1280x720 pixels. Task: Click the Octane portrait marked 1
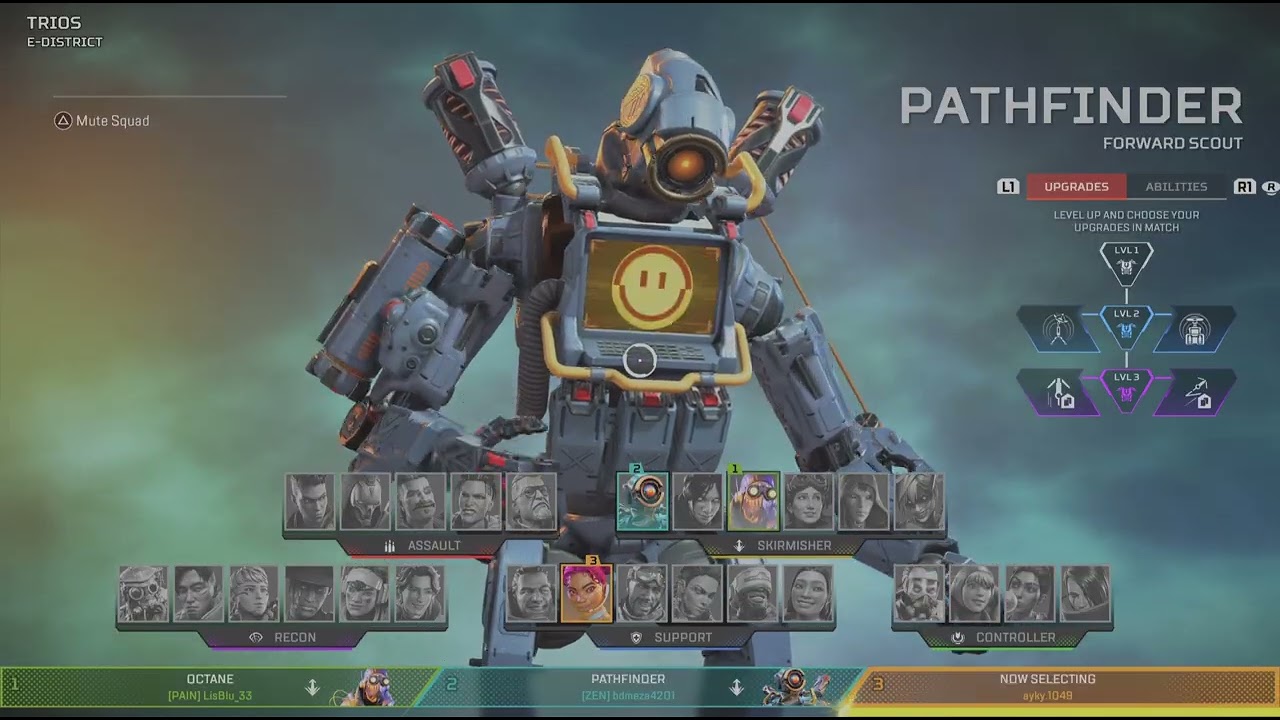(753, 502)
